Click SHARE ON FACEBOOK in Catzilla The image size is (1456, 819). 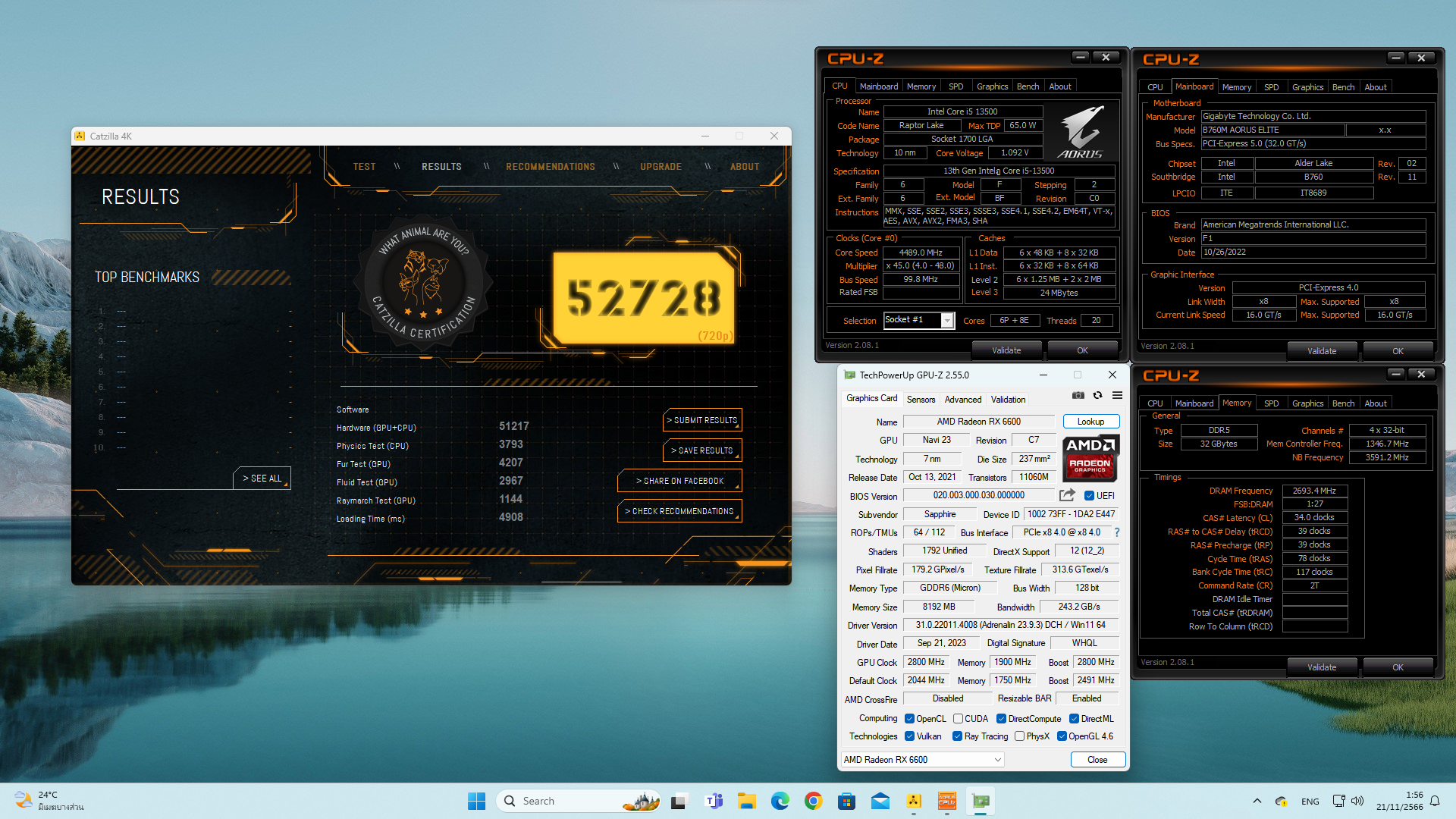coord(679,481)
